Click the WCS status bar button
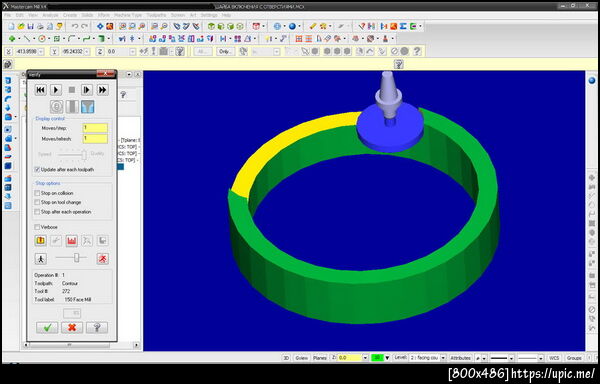This screenshot has height=384, width=600. (x=554, y=358)
